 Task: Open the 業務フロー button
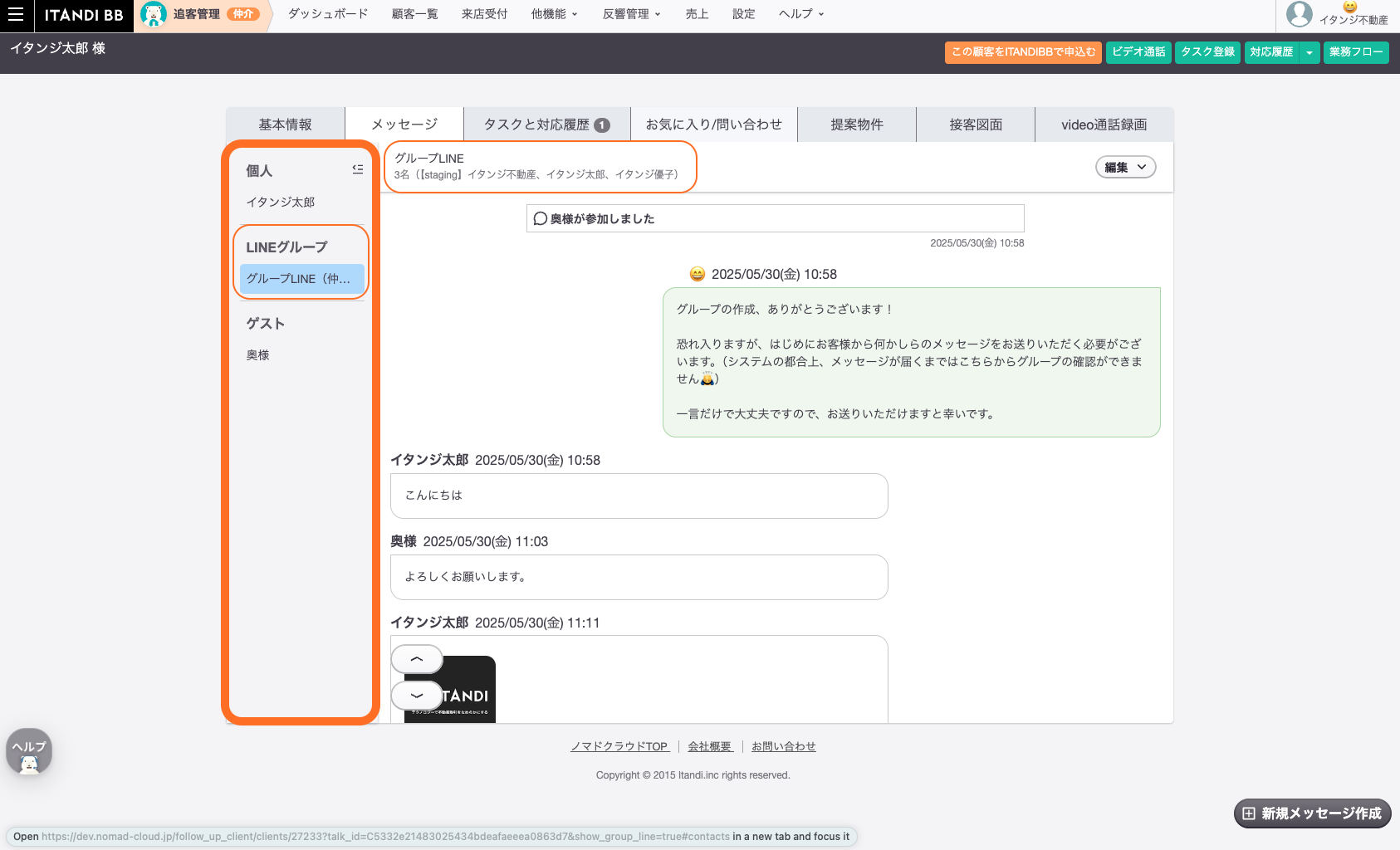(x=1356, y=52)
